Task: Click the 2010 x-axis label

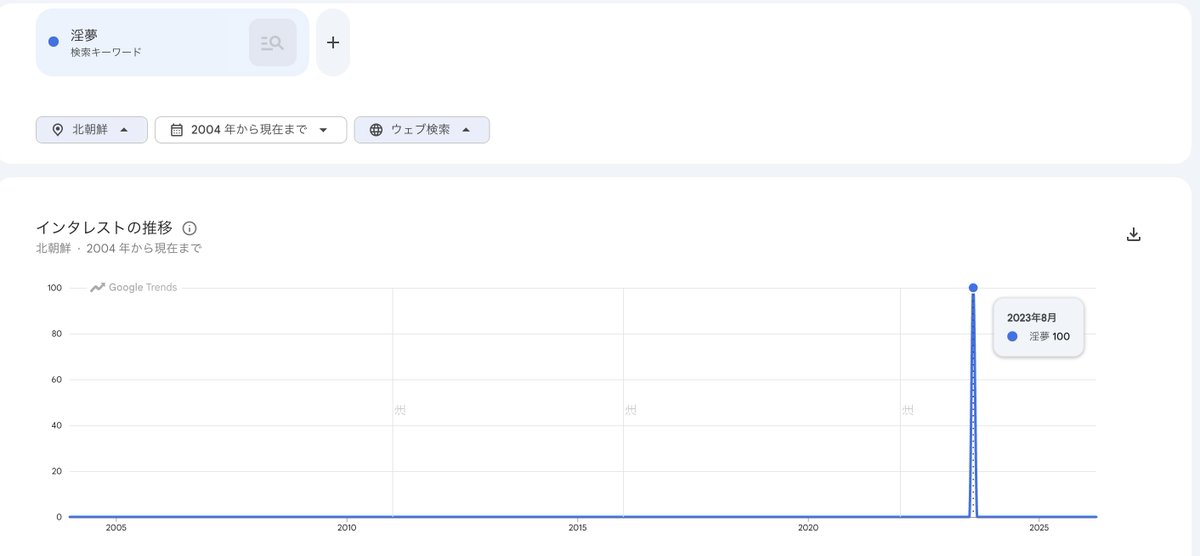Action: point(347,527)
